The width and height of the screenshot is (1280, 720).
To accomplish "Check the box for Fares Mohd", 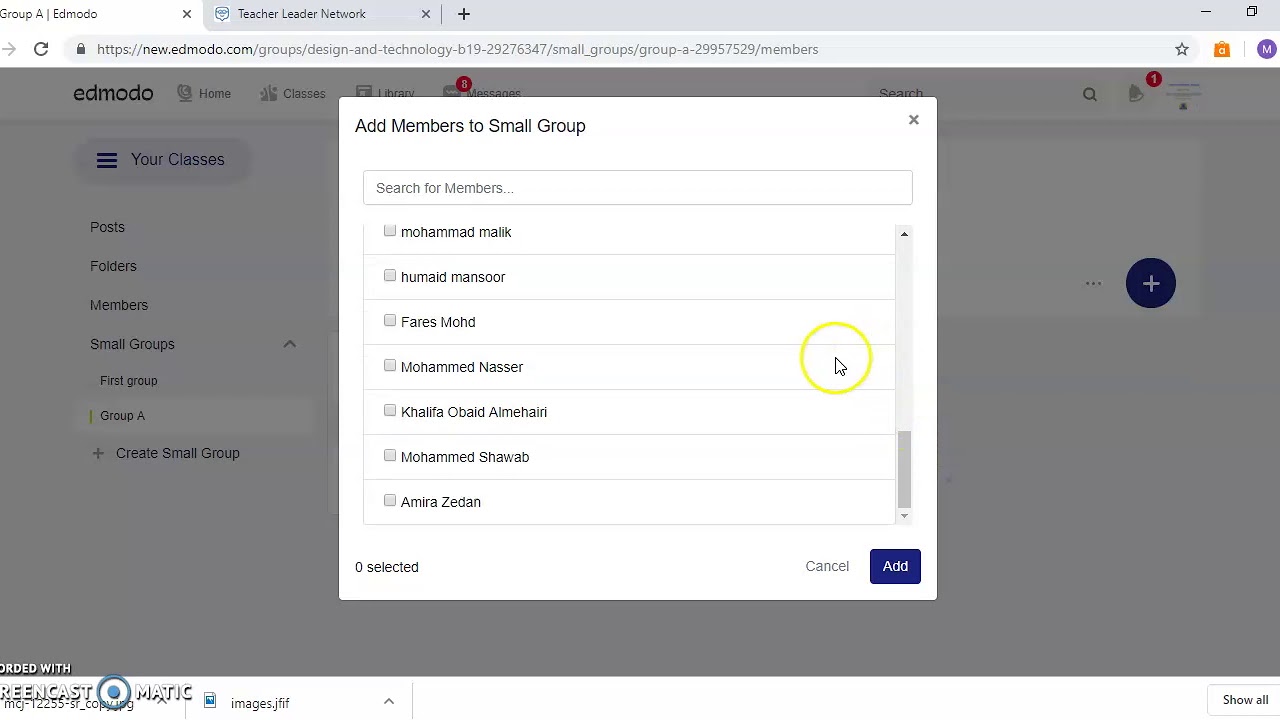I will (390, 321).
